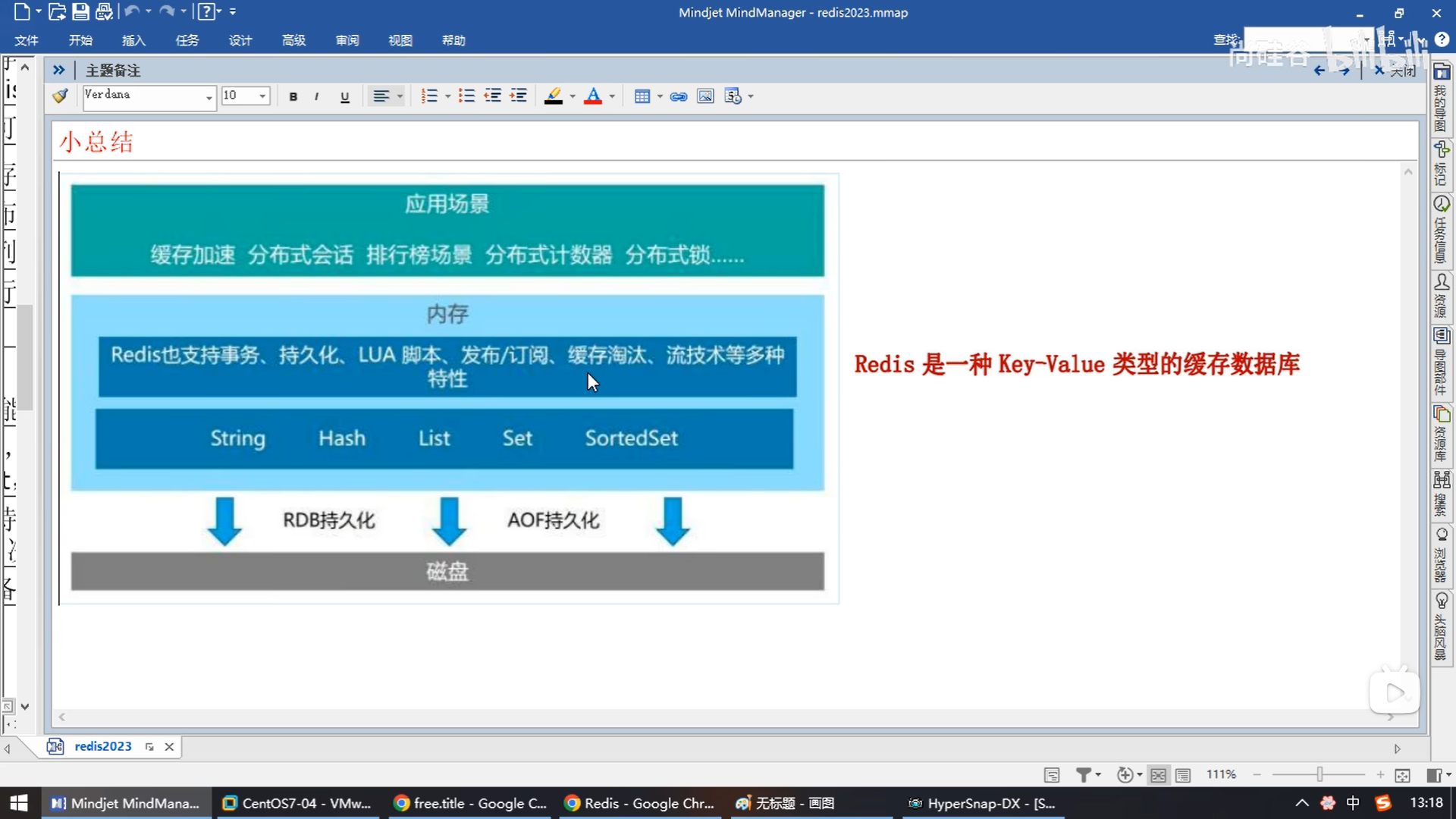Viewport: 1456px width, 819px height.
Task: Apply bulleted list formatting
Action: [466, 96]
